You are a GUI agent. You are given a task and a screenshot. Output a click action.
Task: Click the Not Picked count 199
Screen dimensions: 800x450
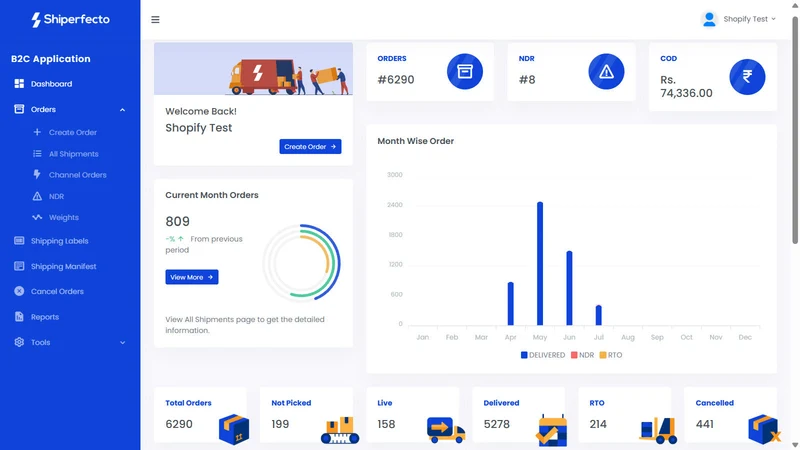tap(280, 424)
